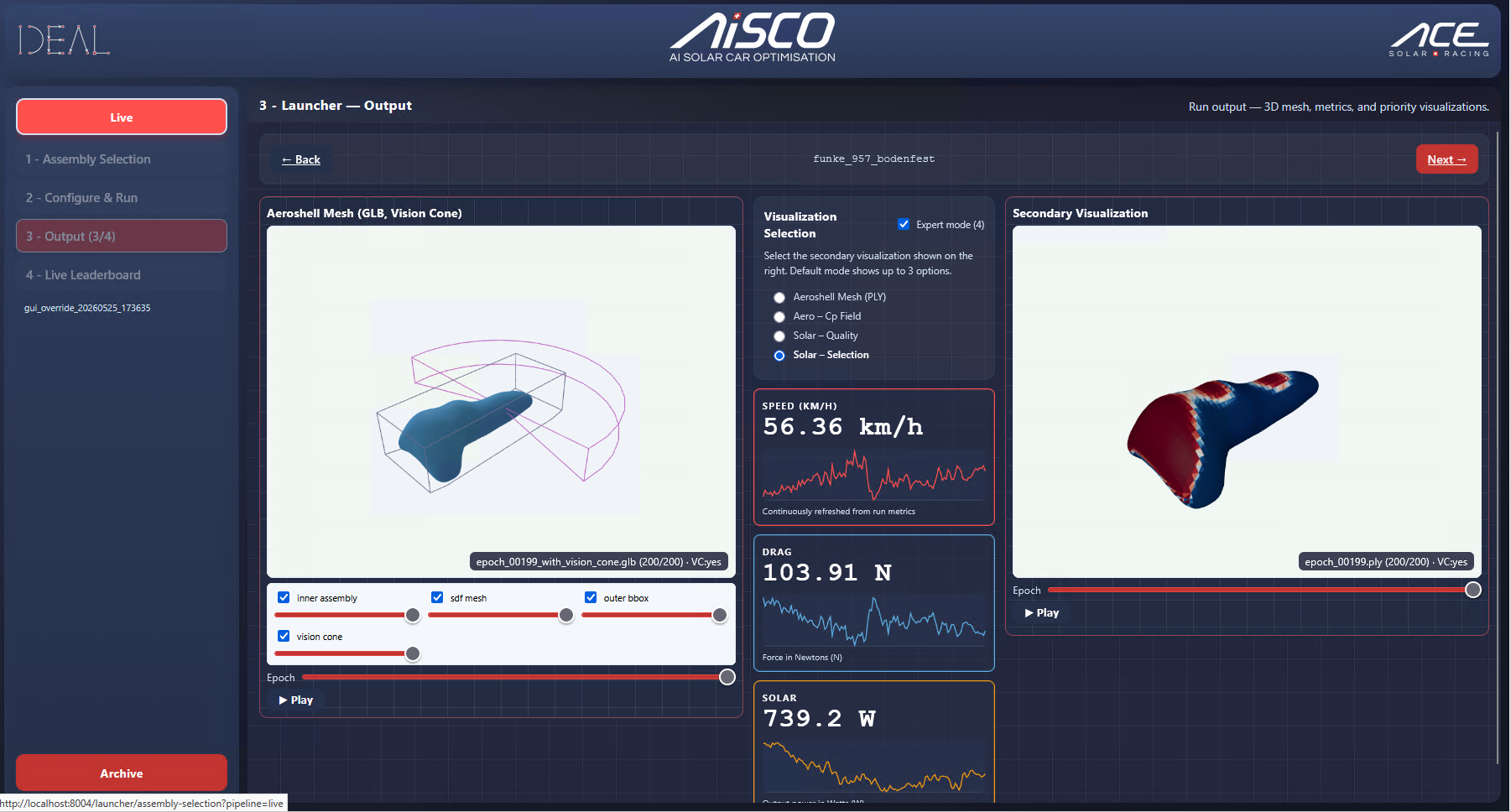Viewport: 1511px width, 812px height.
Task: Click the epoch_00199.ply file label
Action: 1386,562
